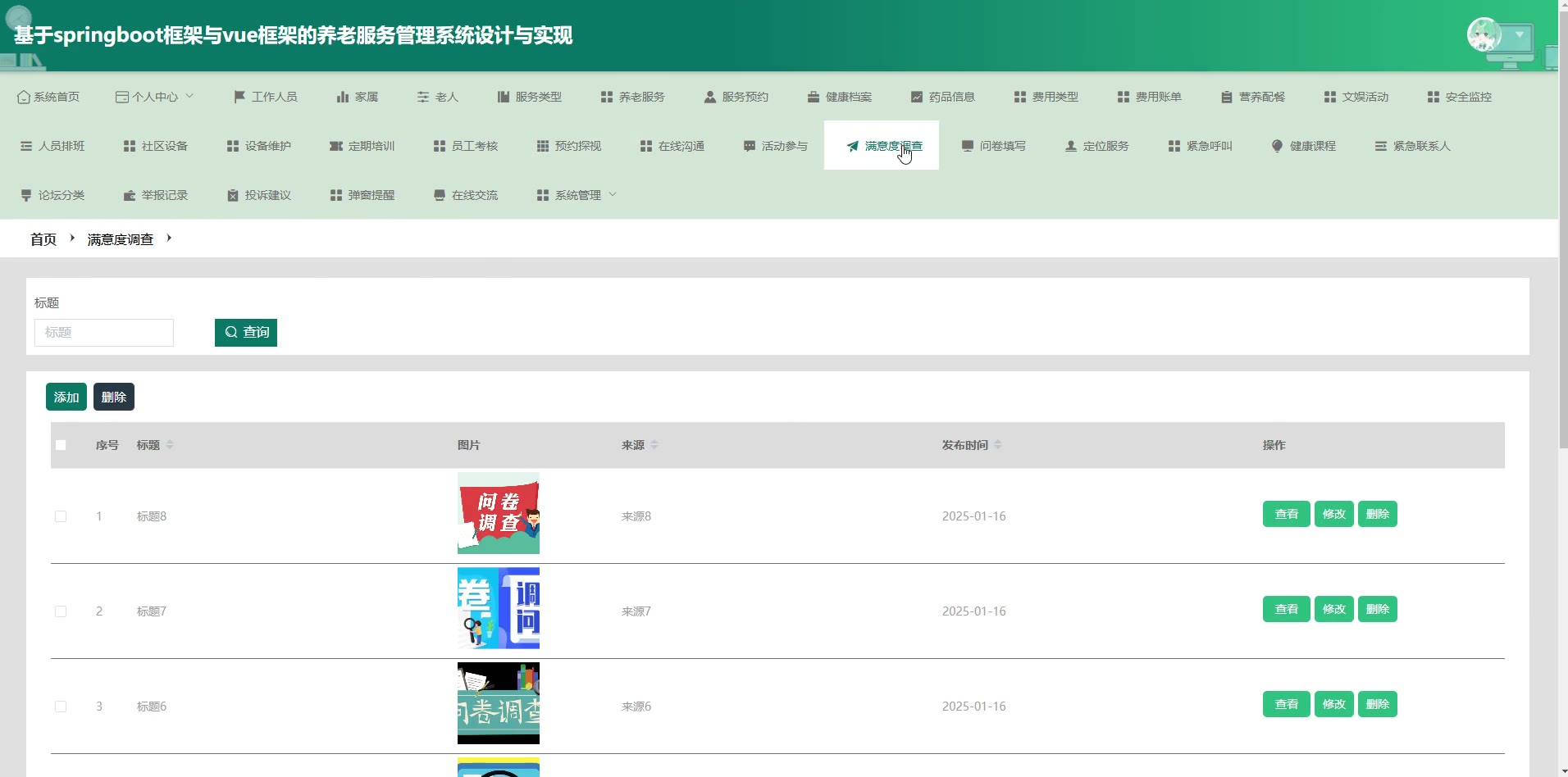
Task: Click 修改 for row 标题8
Action: 1334,515
